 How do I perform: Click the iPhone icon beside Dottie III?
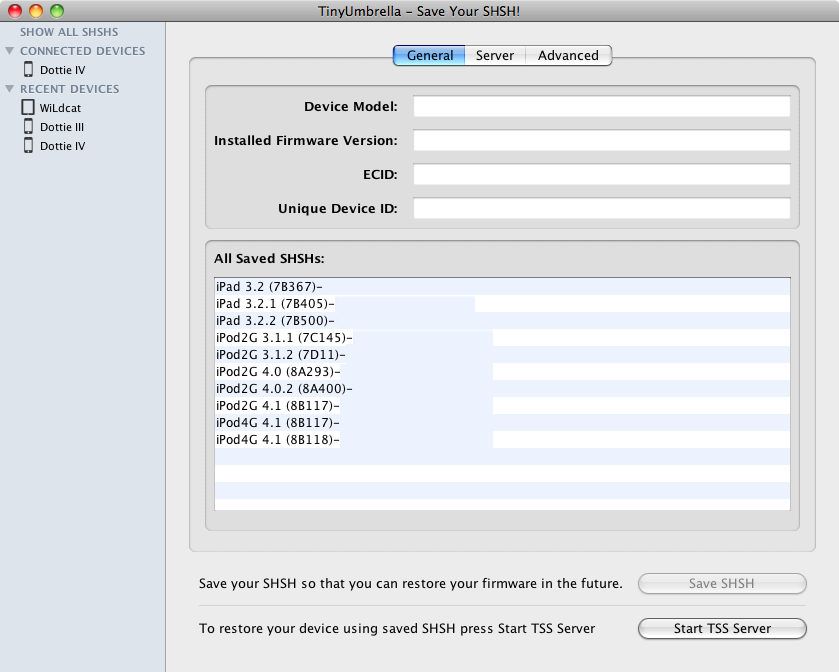(x=28, y=127)
